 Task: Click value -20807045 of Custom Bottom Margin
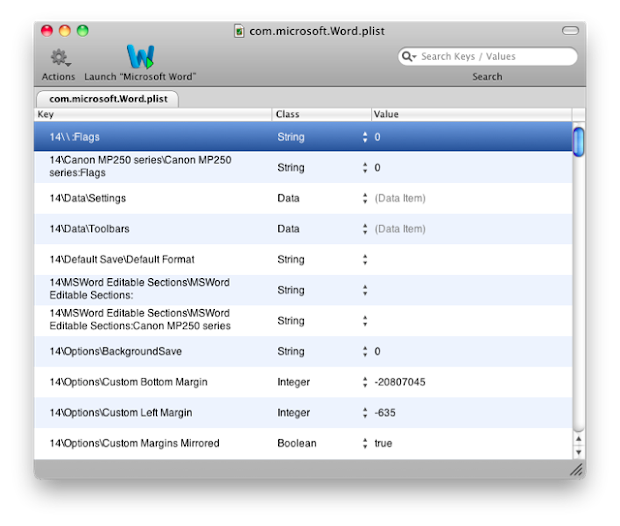point(400,382)
